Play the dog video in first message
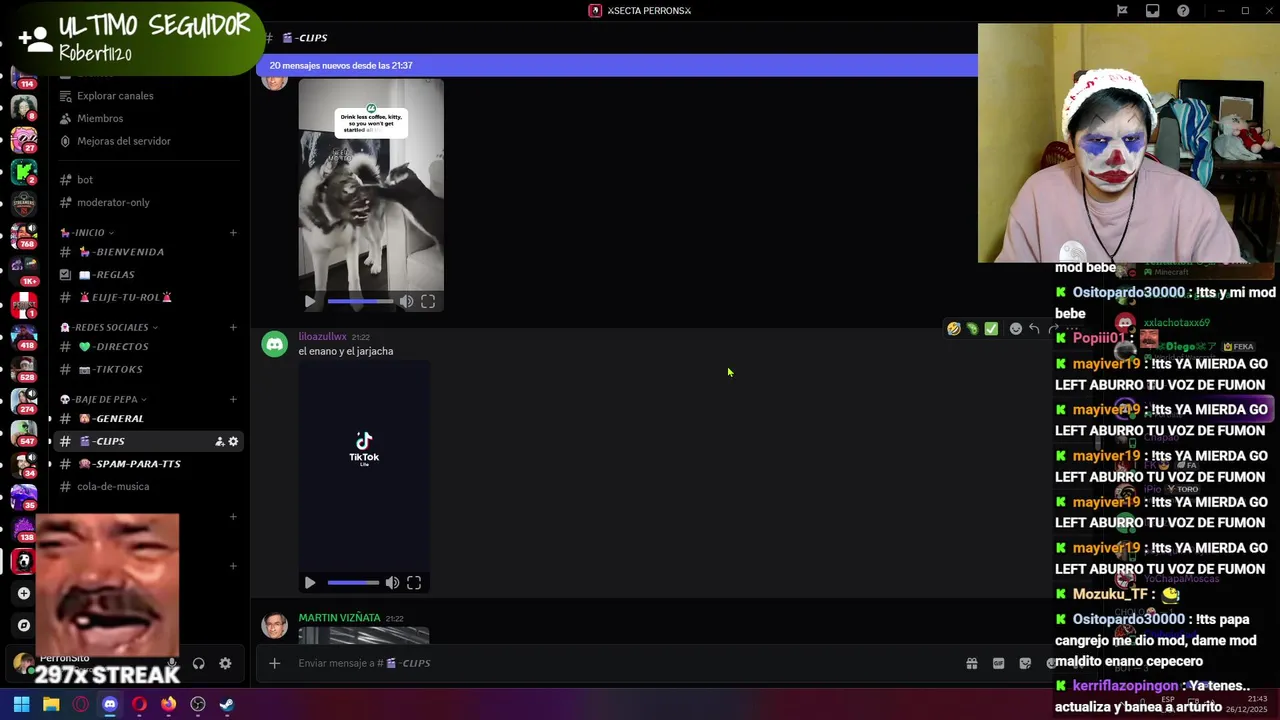The width and height of the screenshot is (1280, 720). tap(310, 301)
